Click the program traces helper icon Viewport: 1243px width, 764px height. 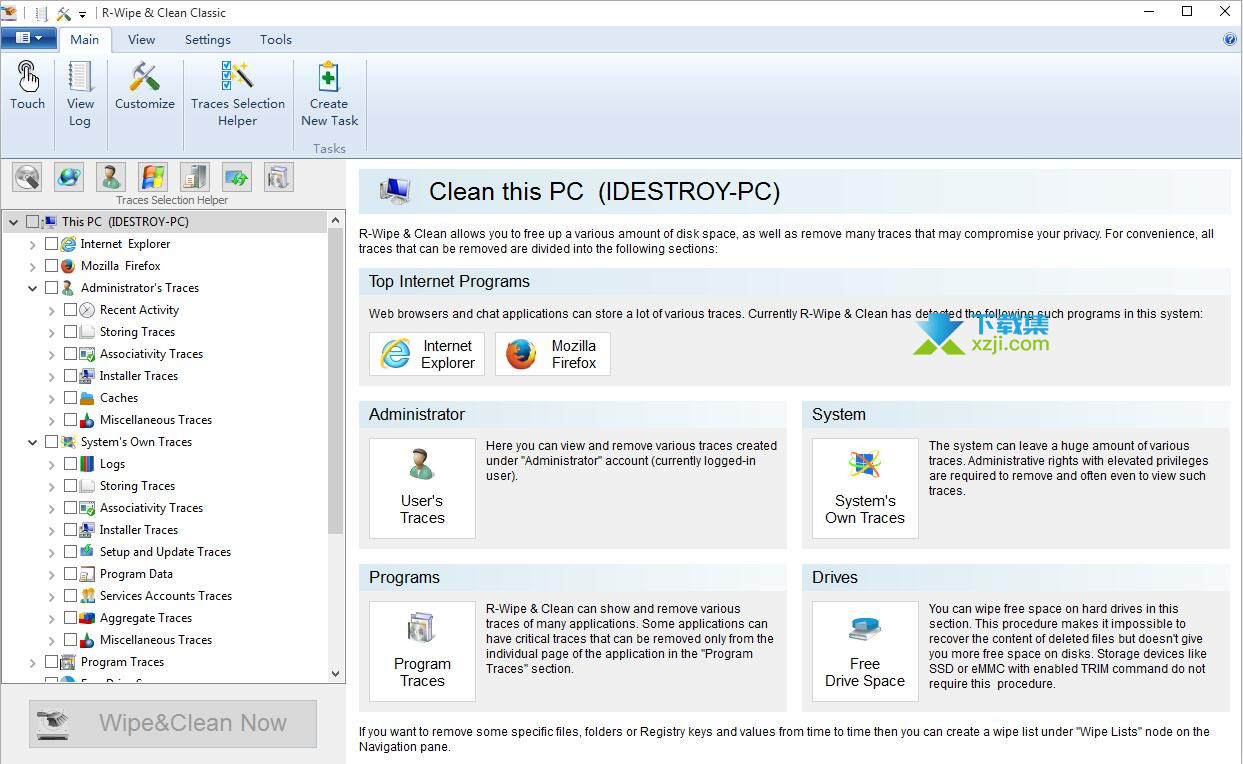pyautogui.click(x=279, y=177)
